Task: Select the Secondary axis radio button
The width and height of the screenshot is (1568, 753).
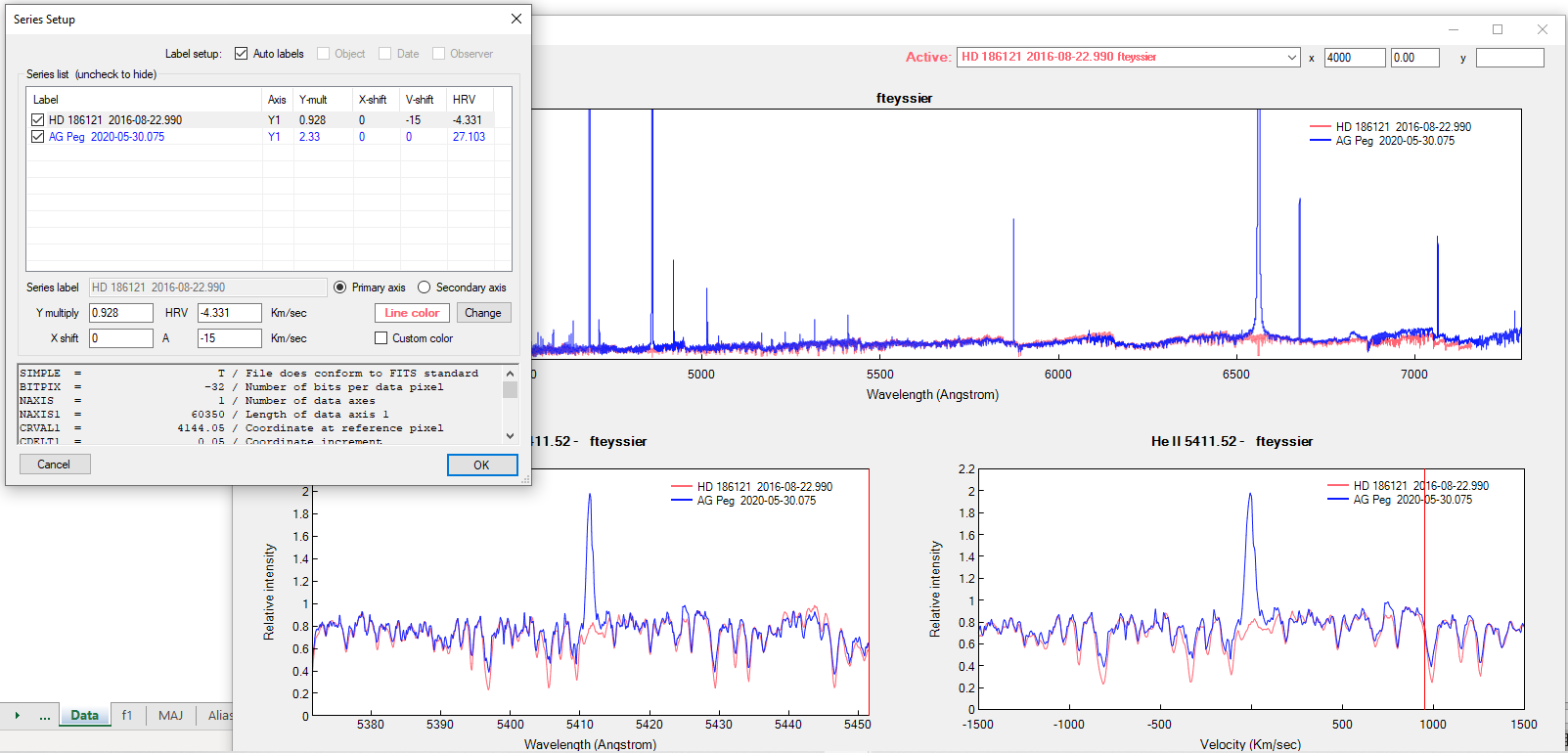Action: click(425, 288)
